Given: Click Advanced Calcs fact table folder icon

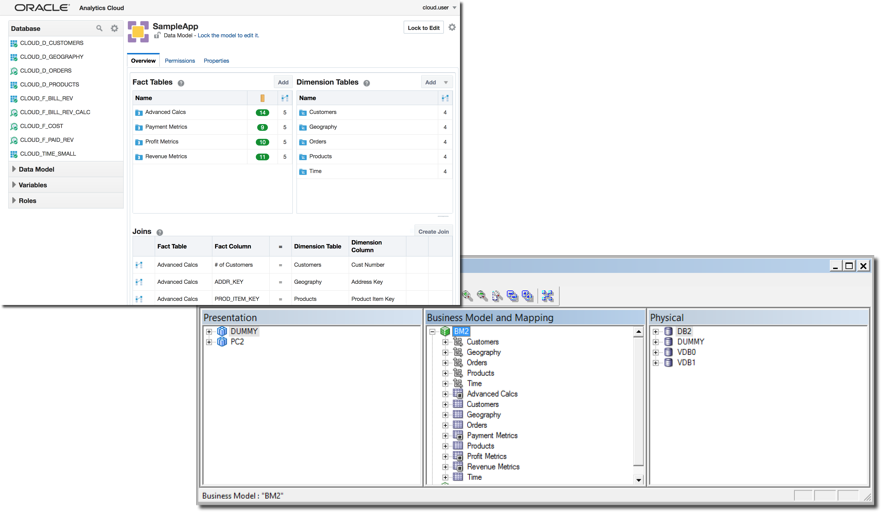Looking at the screenshot, I should [x=139, y=113].
